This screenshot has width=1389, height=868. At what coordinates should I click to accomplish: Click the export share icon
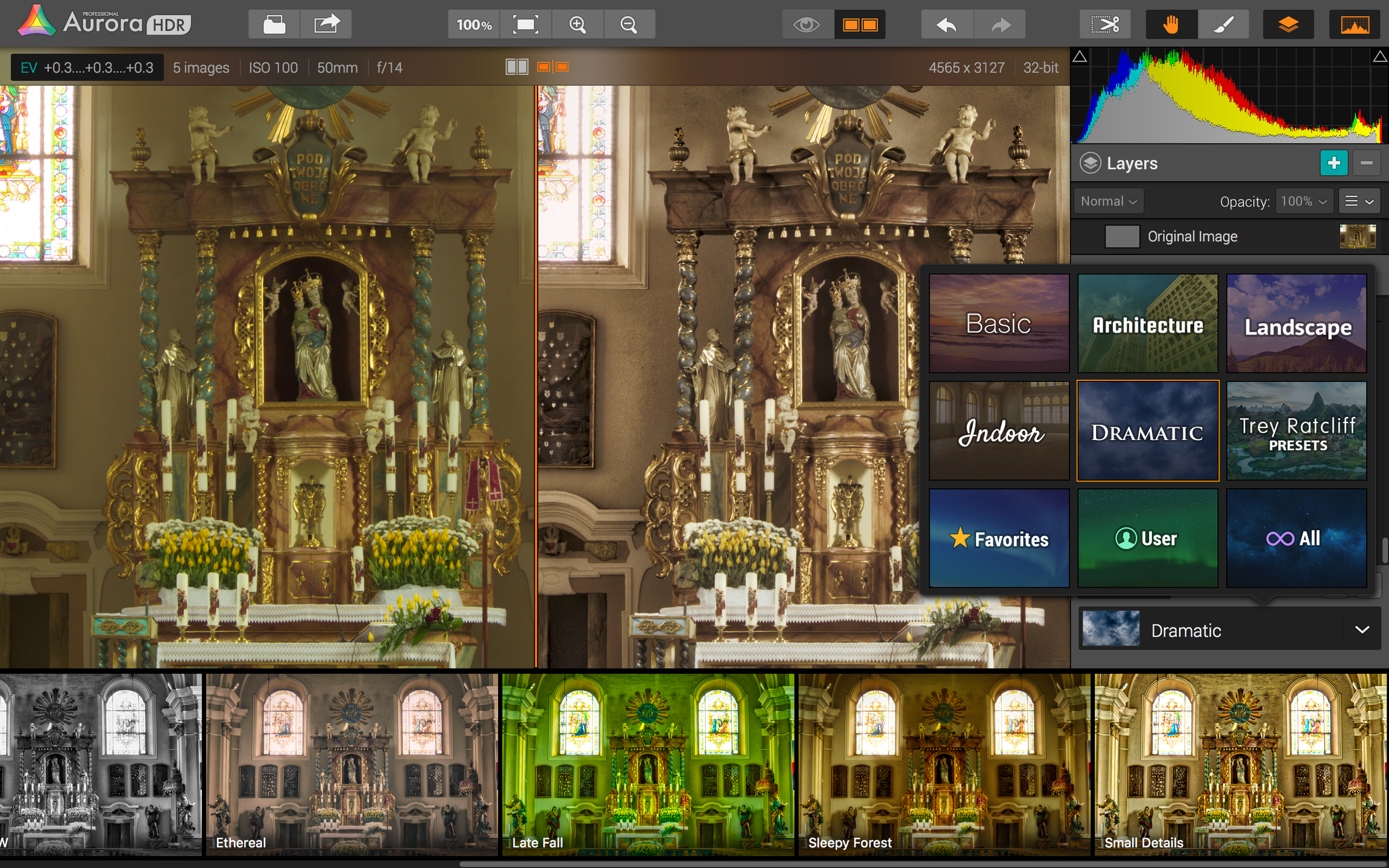(326, 25)
